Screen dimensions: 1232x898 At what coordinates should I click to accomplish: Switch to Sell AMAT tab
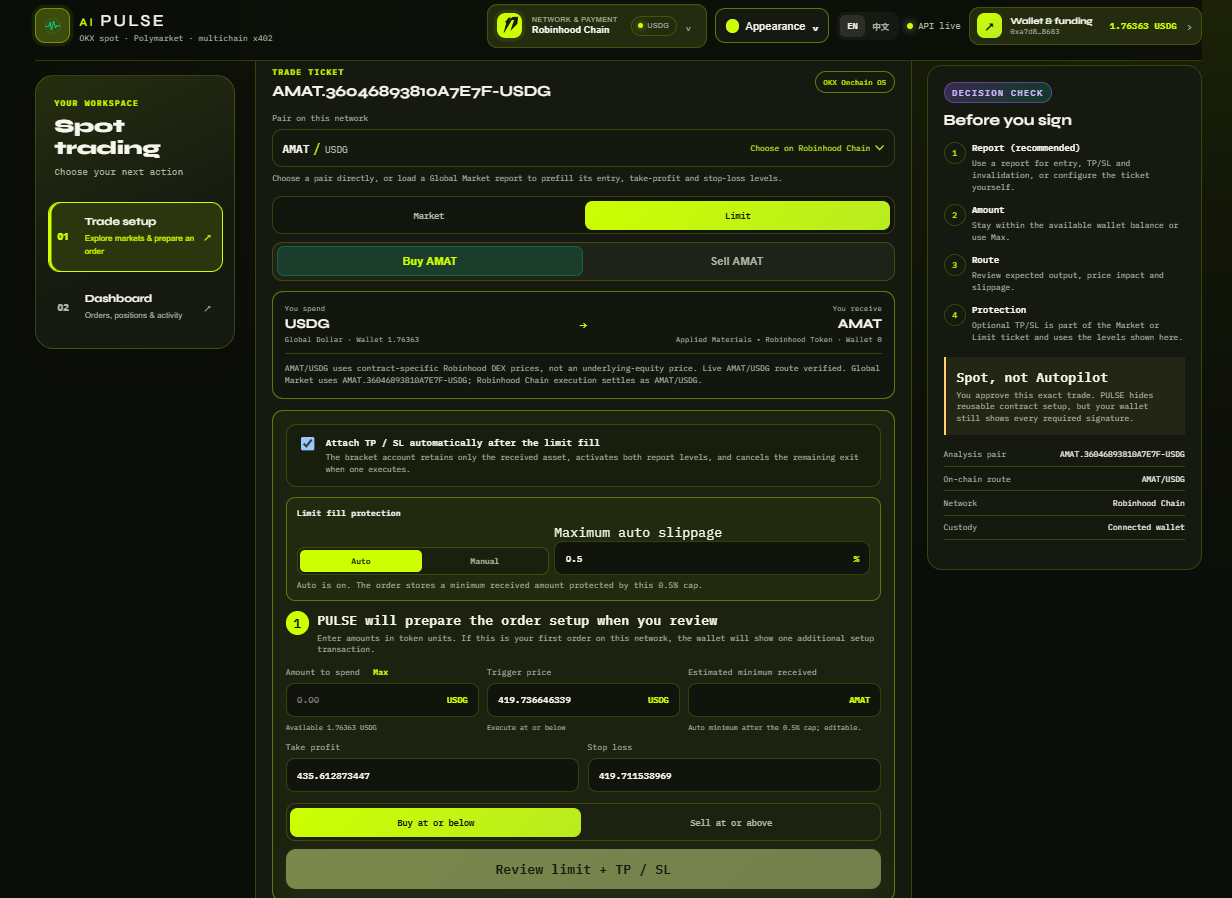tap(737, 261)
